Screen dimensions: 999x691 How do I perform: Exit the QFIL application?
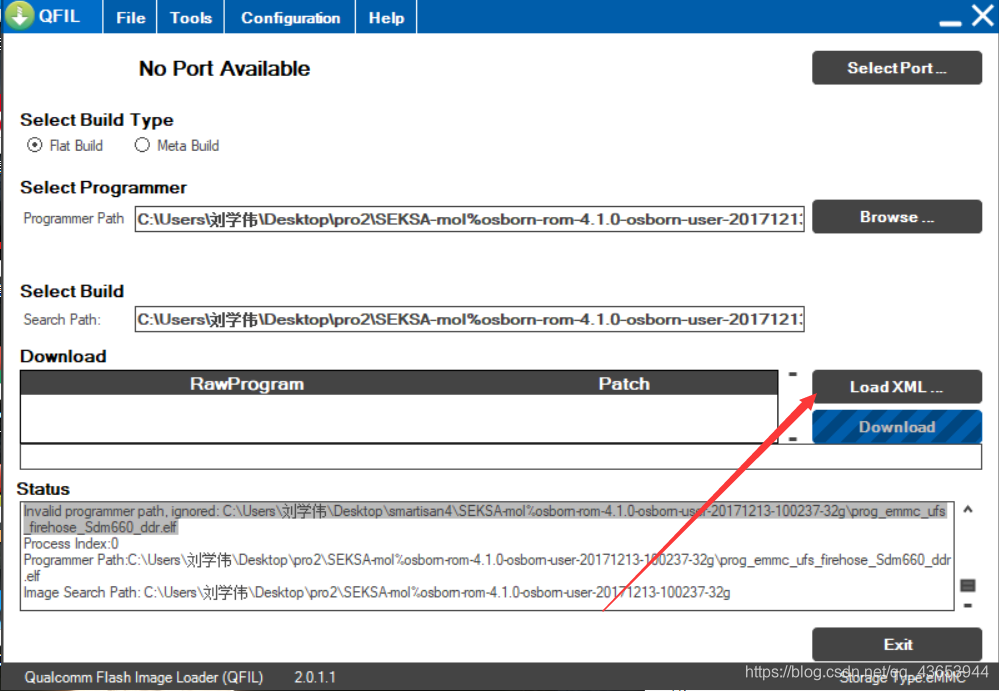click(896, 645)
